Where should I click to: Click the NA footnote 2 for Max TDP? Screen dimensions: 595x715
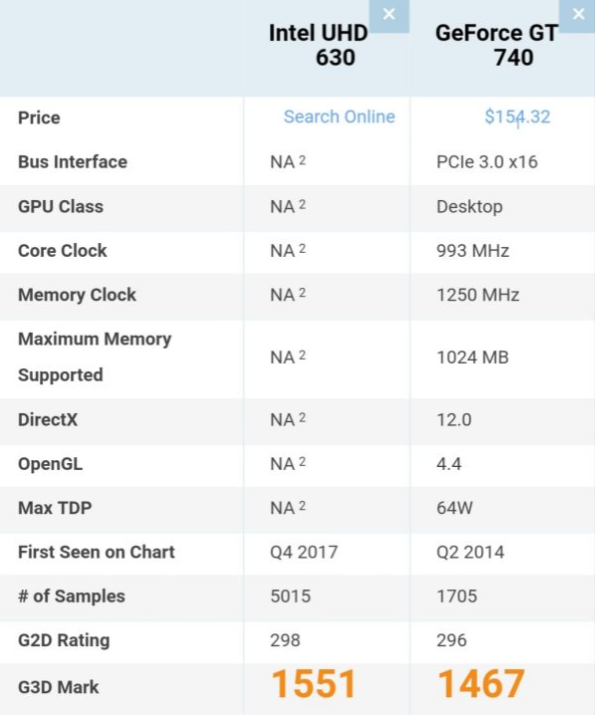[x=302, y=506]
